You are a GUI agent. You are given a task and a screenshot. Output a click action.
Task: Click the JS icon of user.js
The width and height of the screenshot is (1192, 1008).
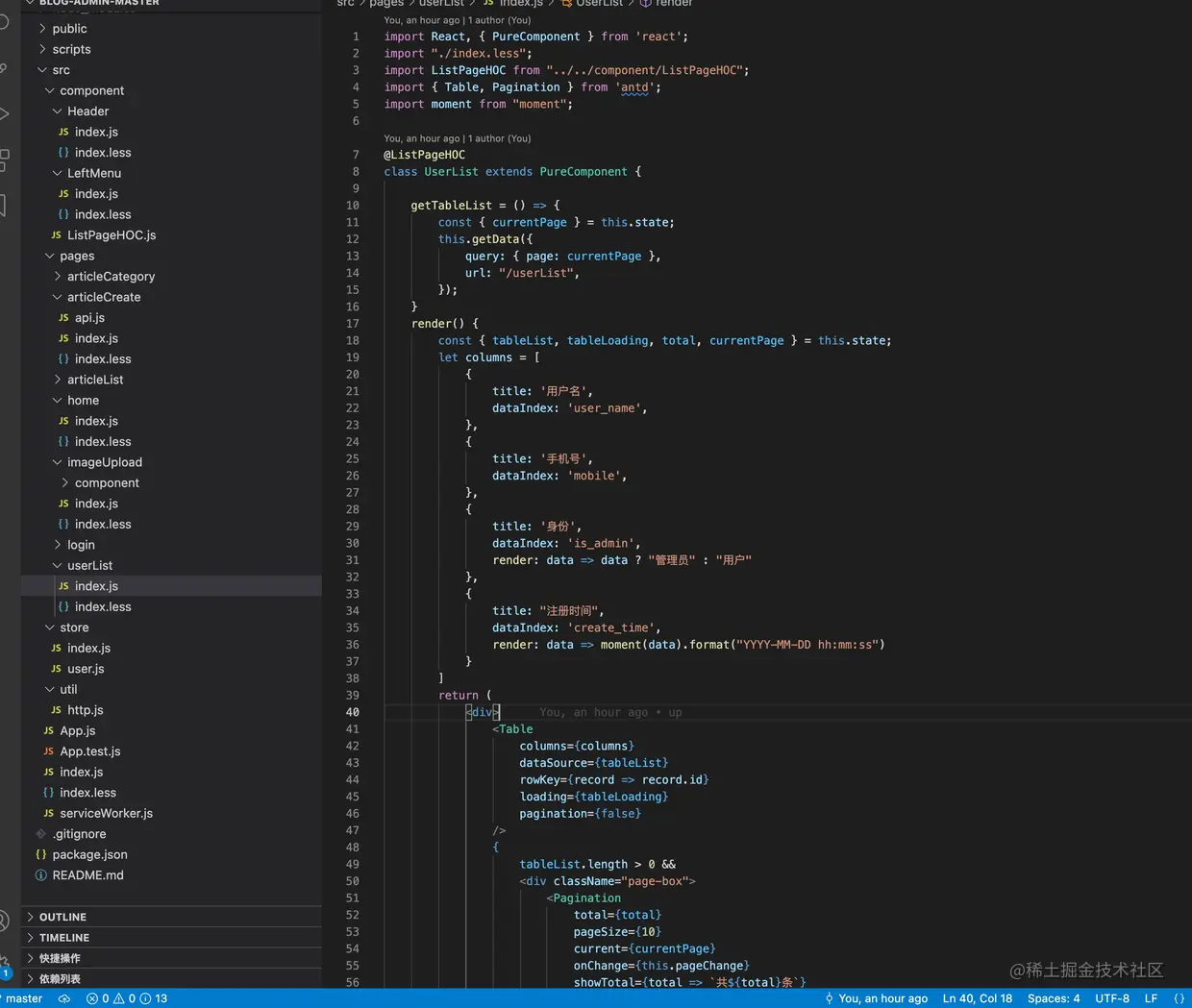(x=56, y=669)
